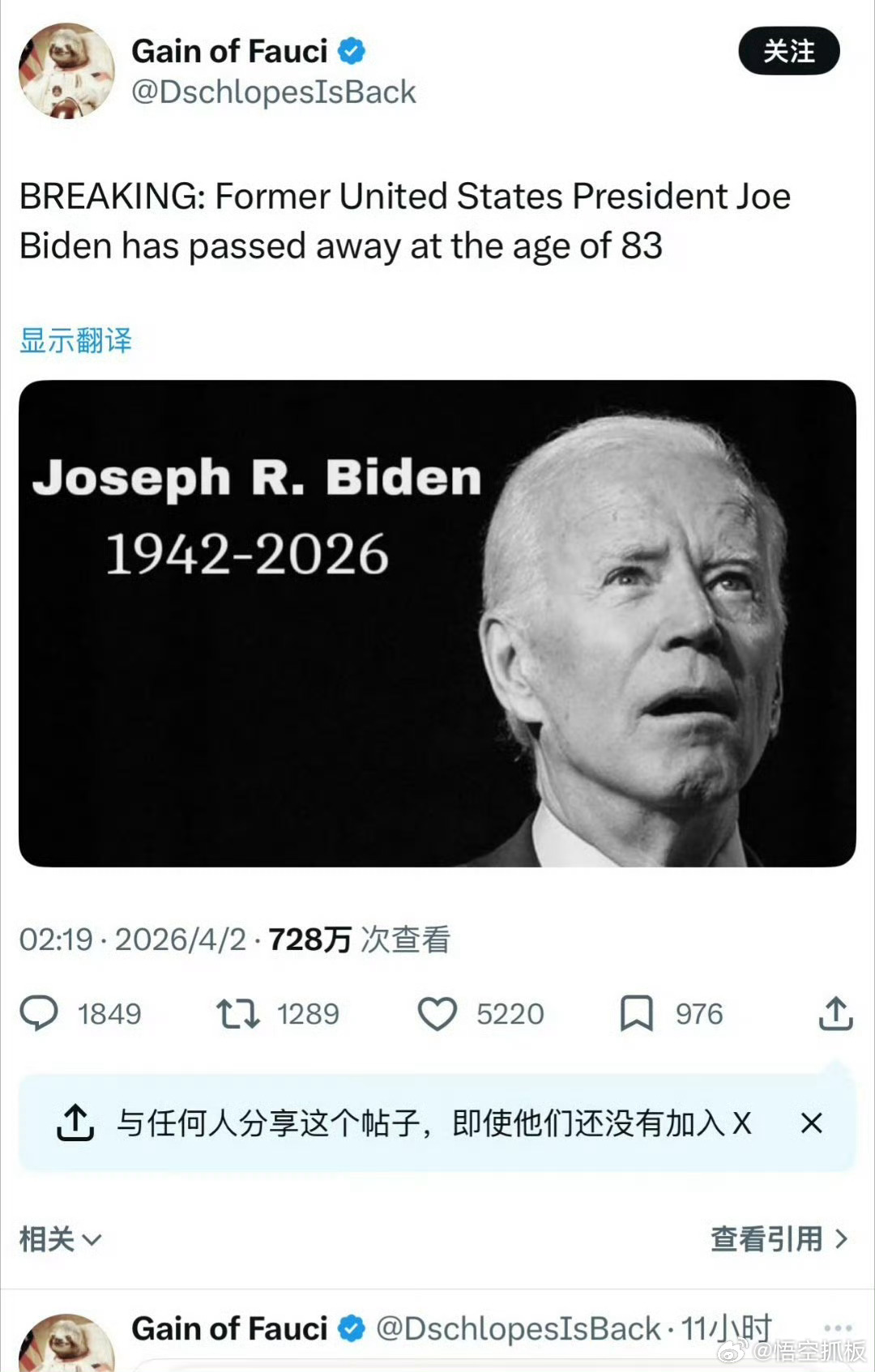Open the Joseph R. Biden image
875x1372 pixels.
[437, 624]
